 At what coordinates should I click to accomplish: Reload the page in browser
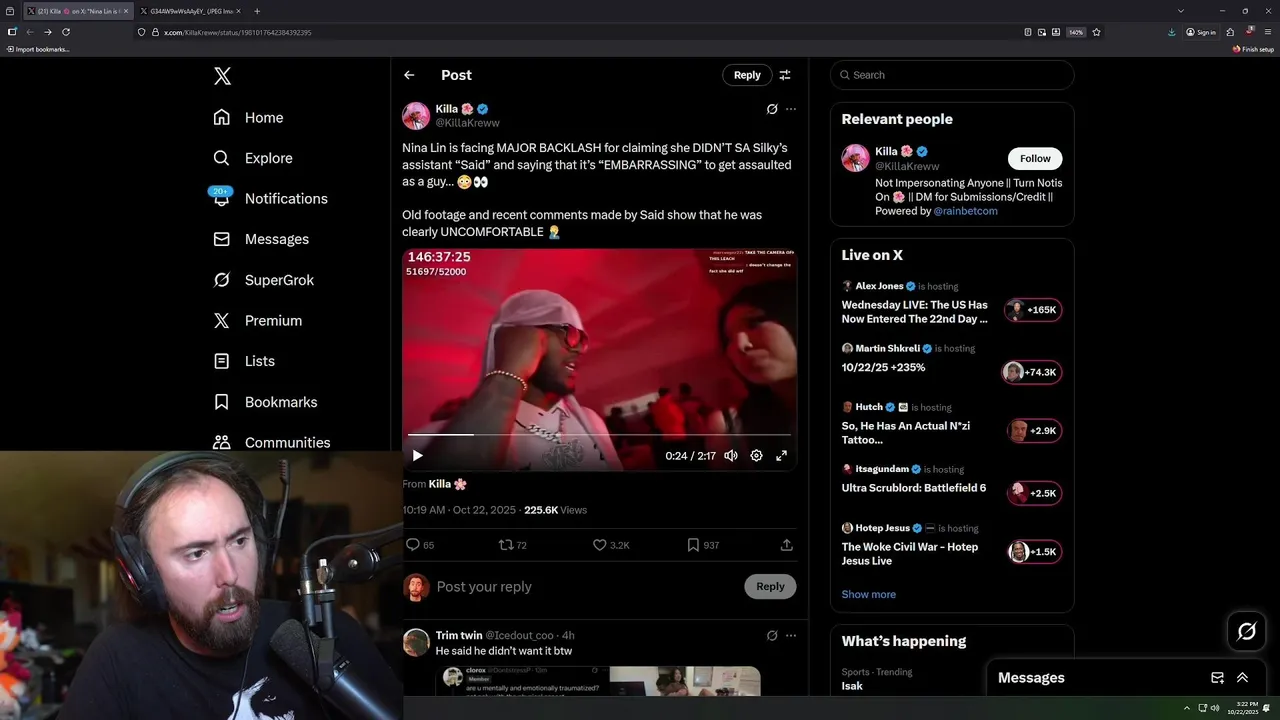[66, 32]
